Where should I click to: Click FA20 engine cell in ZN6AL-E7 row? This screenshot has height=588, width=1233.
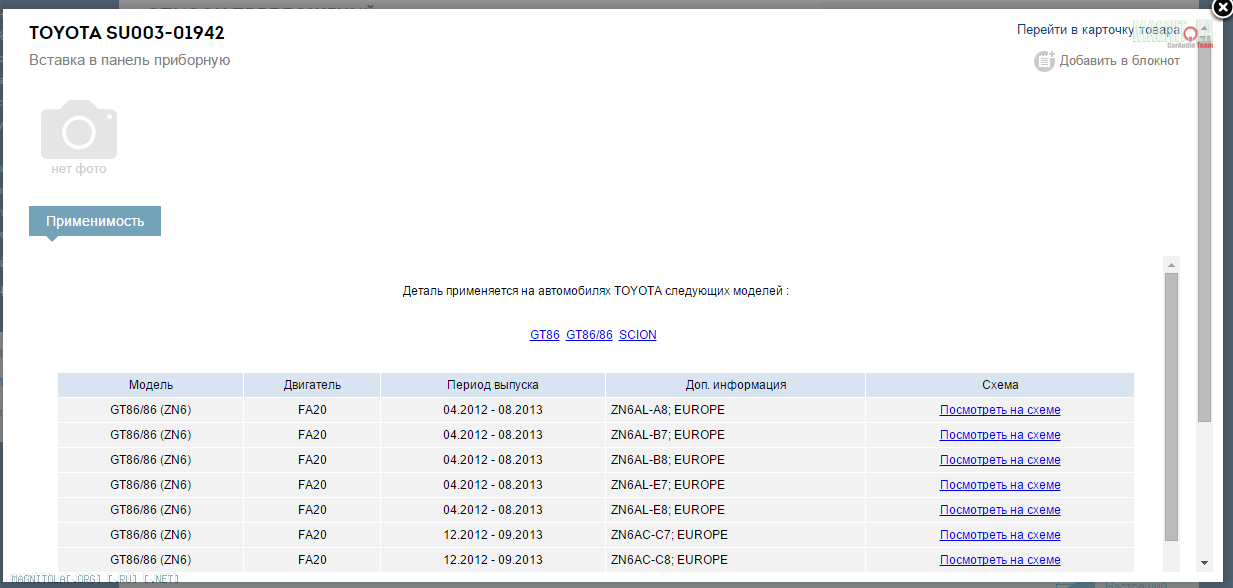(x=312, y=485)
